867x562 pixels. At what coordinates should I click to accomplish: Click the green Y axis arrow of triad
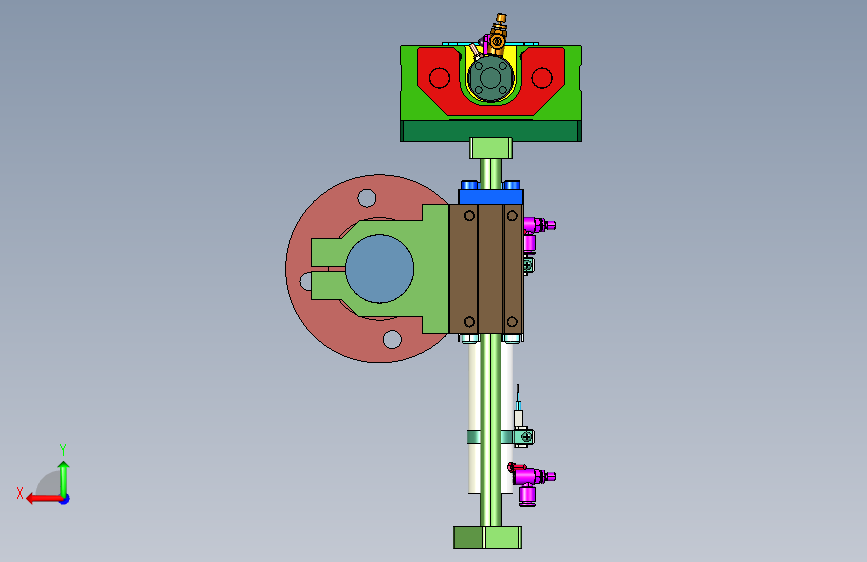coord(64,479)
